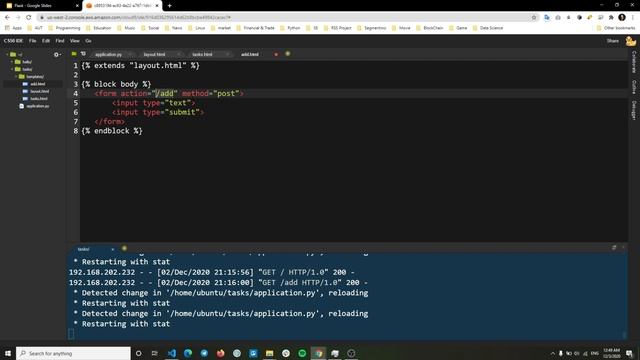Open the Google Translate extension icon
This screenshot has width=640, height=360.
(x=547, y=18)
